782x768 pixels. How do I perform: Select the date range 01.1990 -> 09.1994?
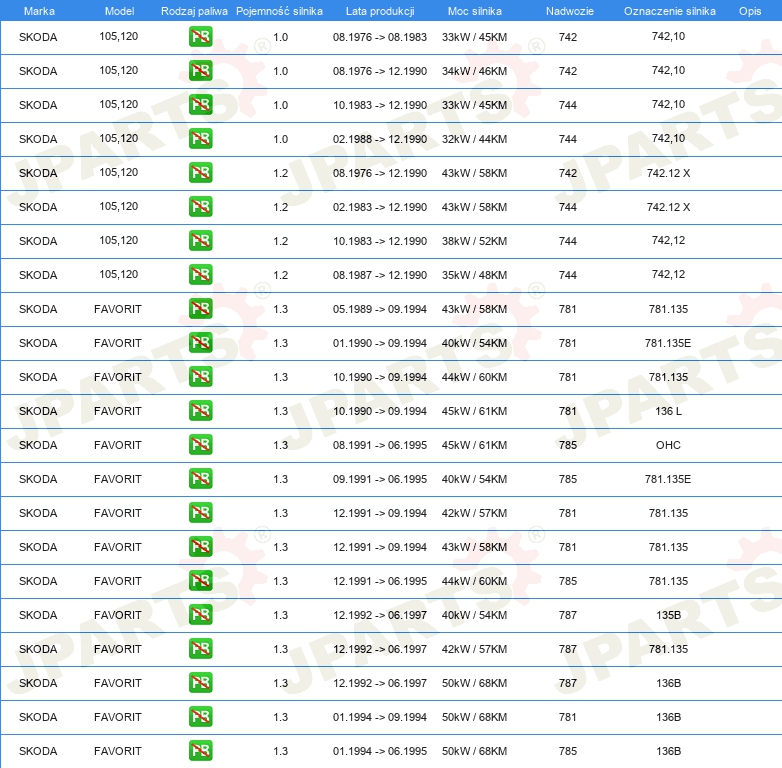click(380, 343)
